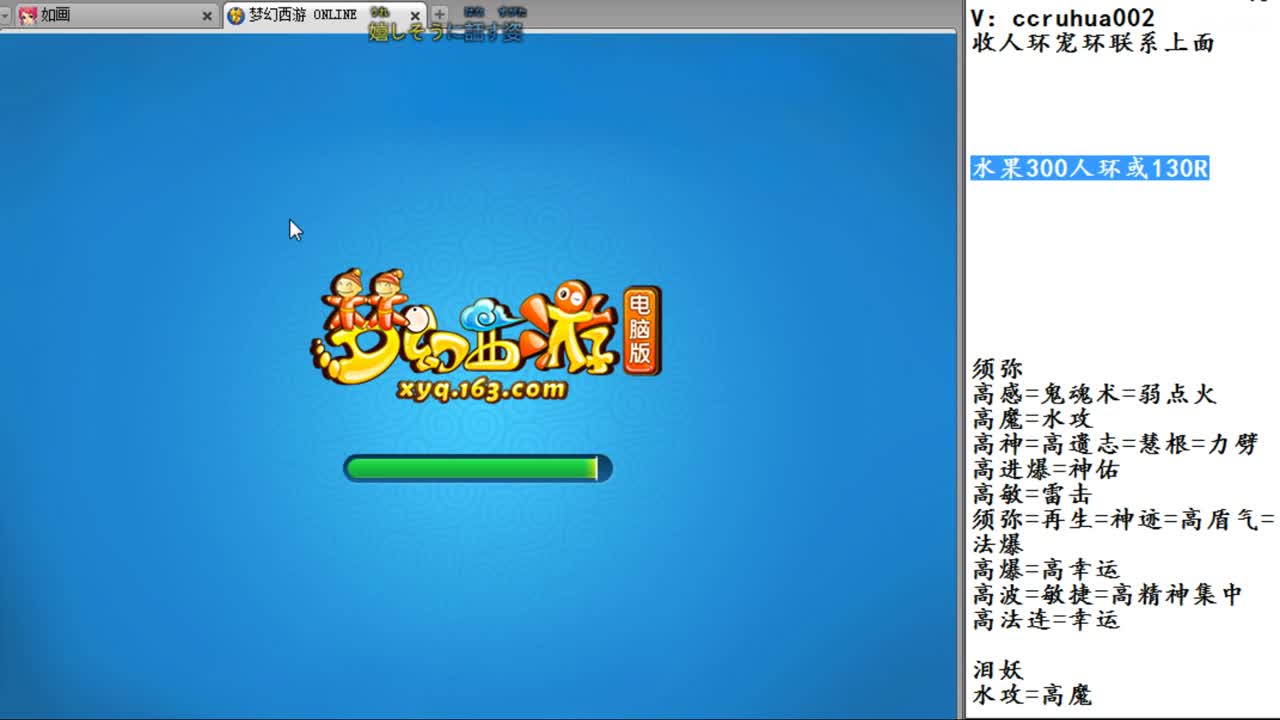Viewport: 1280px width, 720px height.
Task: Close the 梦幻西游 ONLINE tab
Action: click(x=415, y=16)
